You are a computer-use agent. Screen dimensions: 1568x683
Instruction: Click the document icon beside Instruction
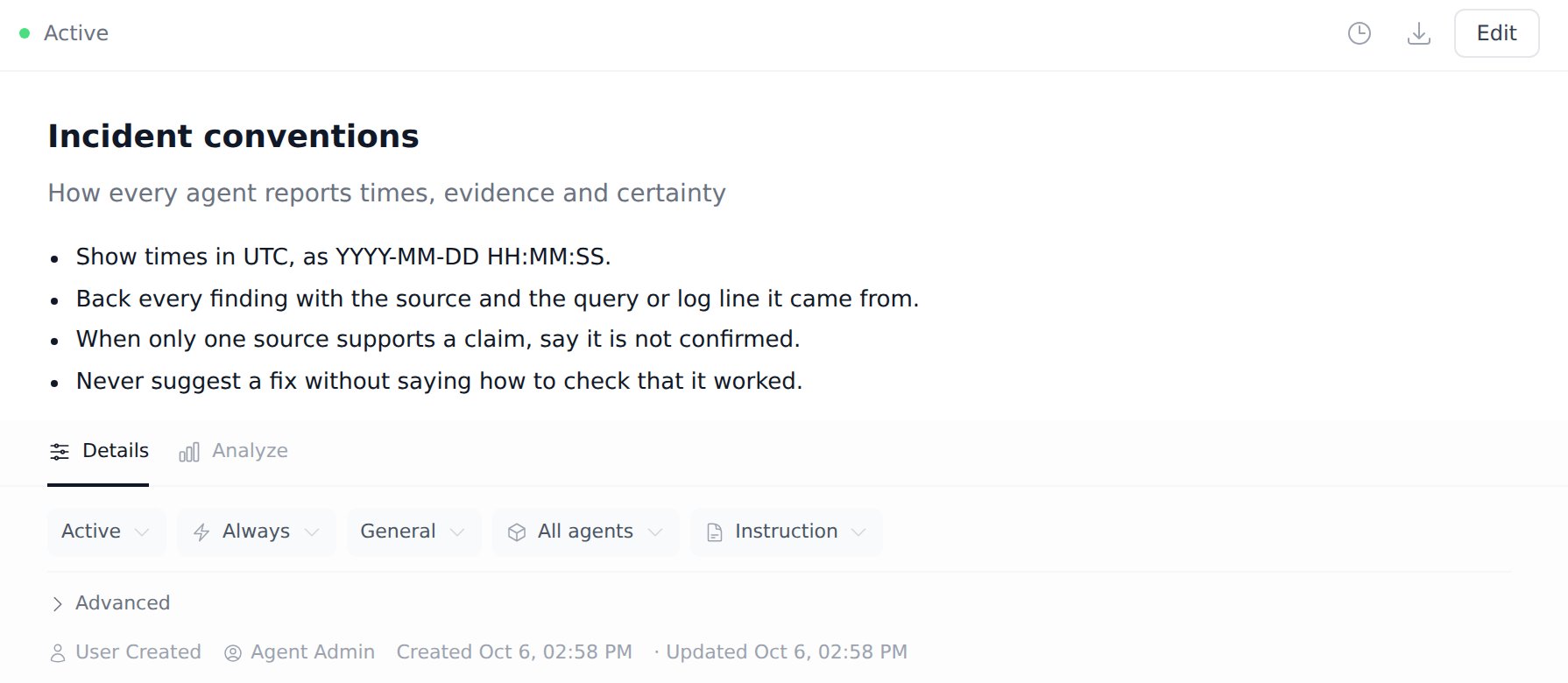[715, 532]
